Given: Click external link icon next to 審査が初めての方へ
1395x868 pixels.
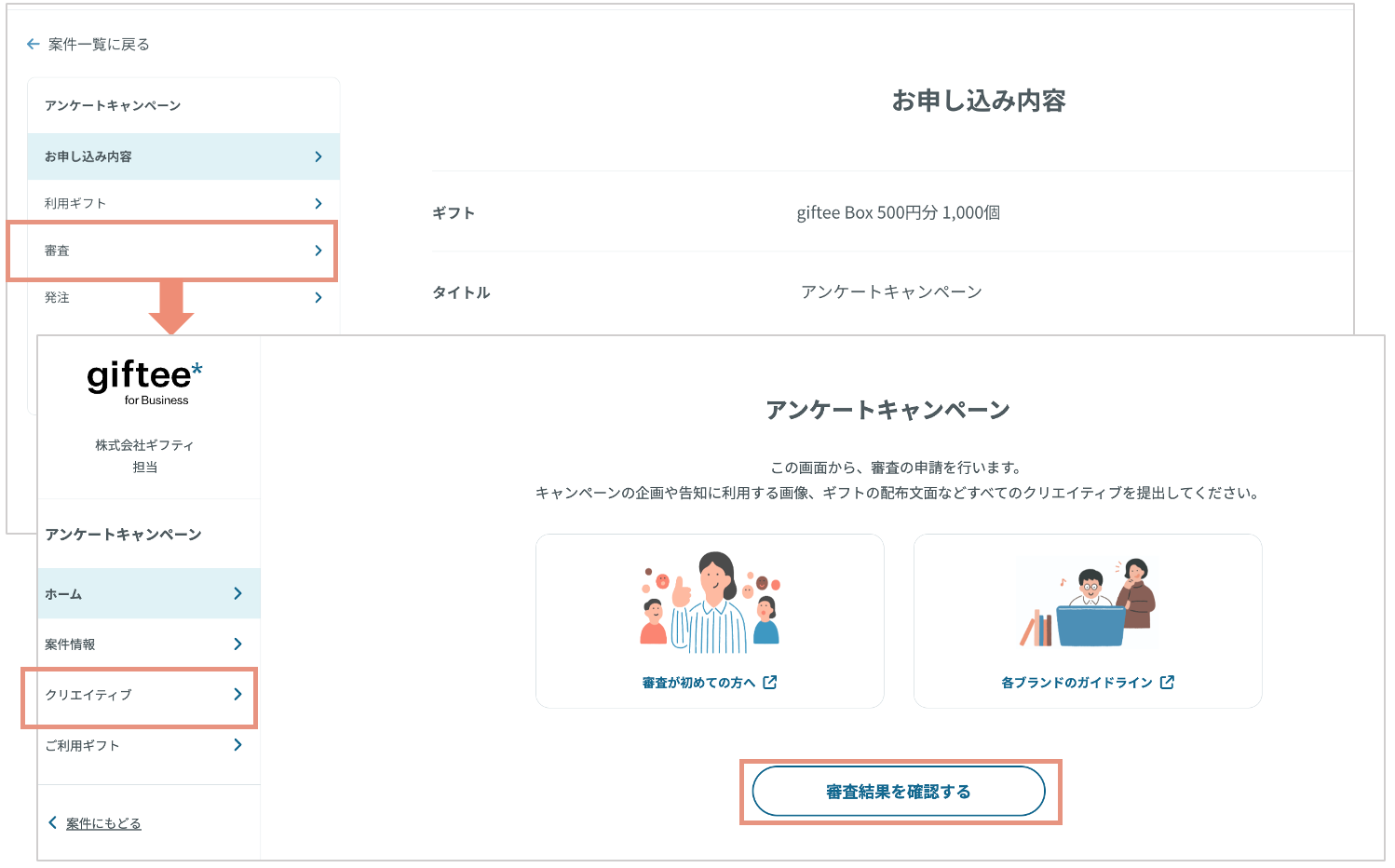Looking at the screenshot, I should click(770, 683).
